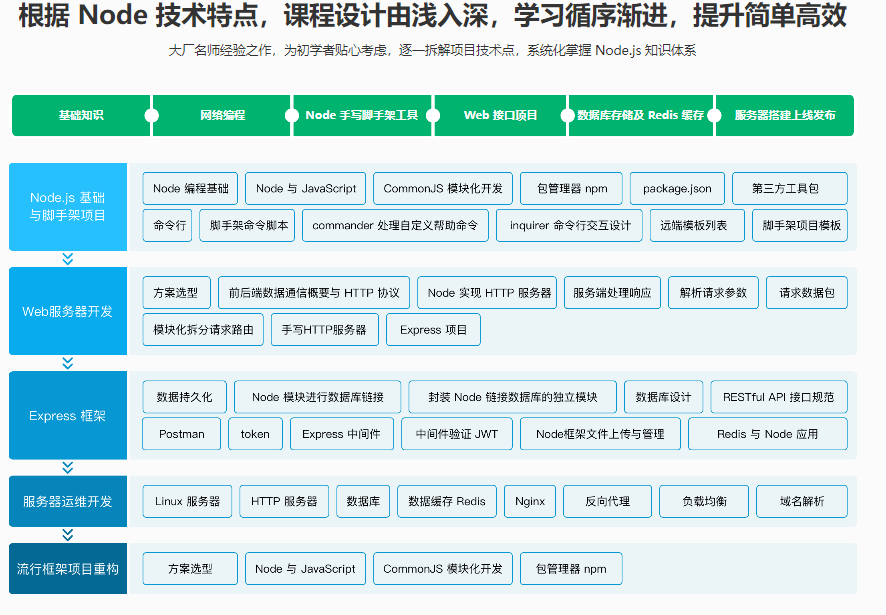Image resolution: width=886 pixels, height=615 pixels.
Task: Select the Postman topic tag
Action: 181,433
